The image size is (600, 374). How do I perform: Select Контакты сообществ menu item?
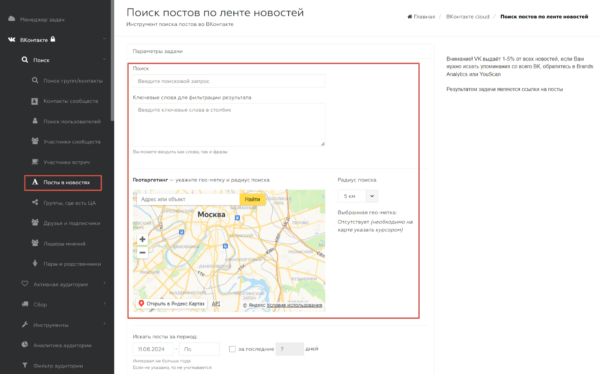click(x=70, y=101)
